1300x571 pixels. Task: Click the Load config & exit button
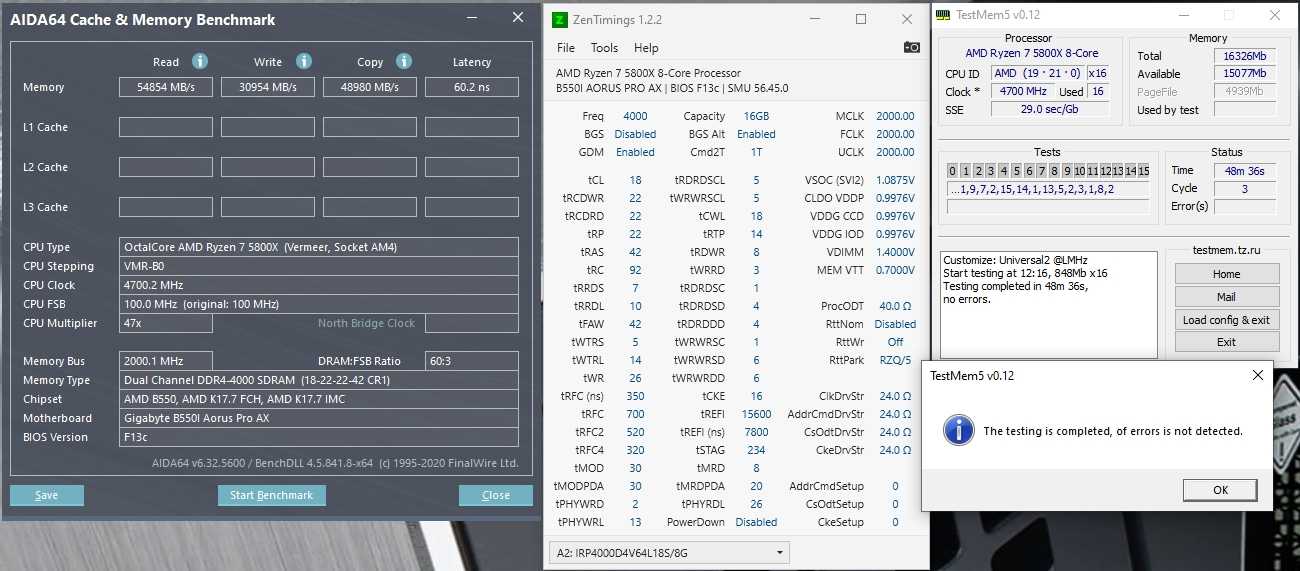(1226, 320)
